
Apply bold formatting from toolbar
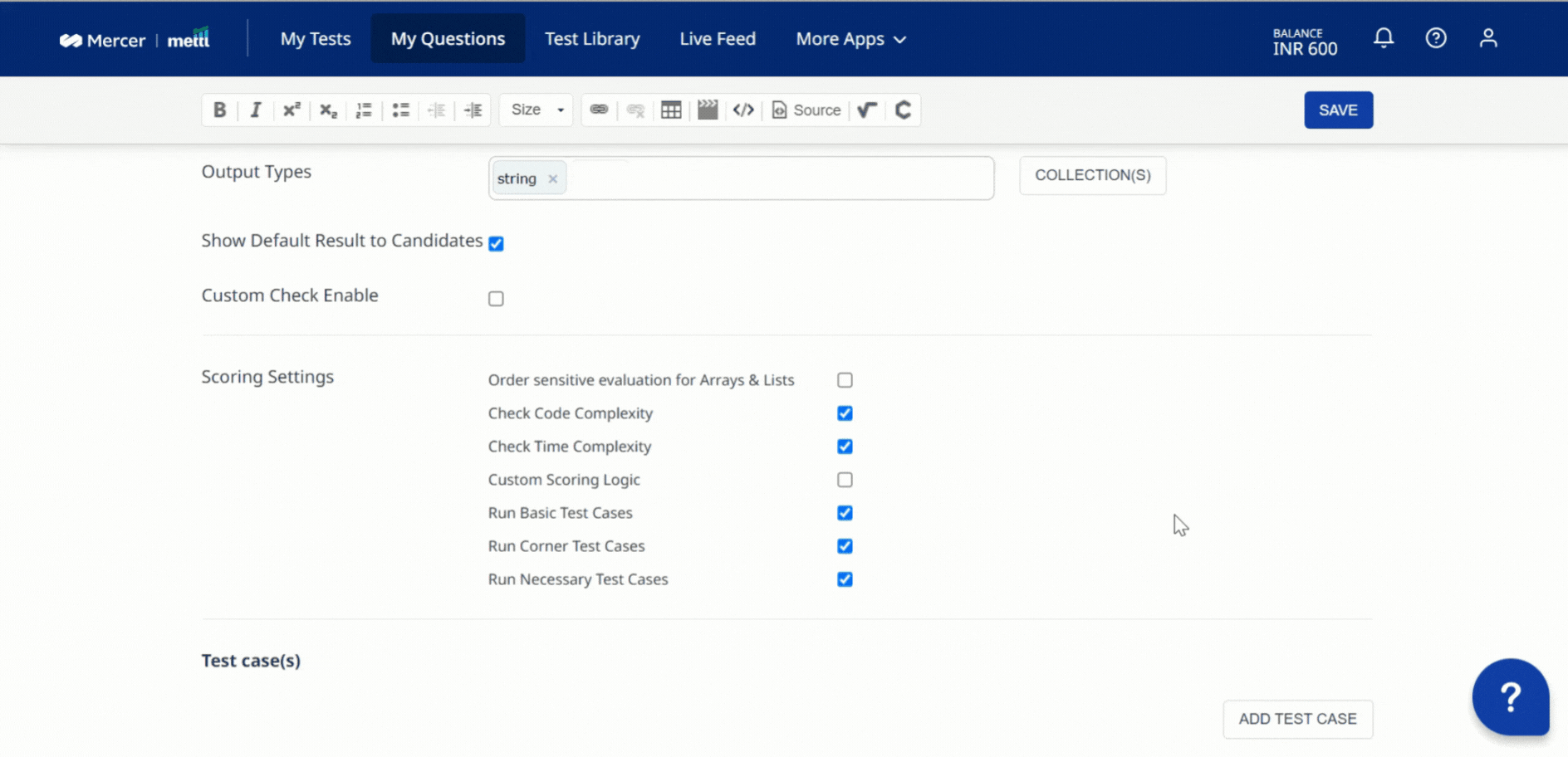click(x=219, y=110)
